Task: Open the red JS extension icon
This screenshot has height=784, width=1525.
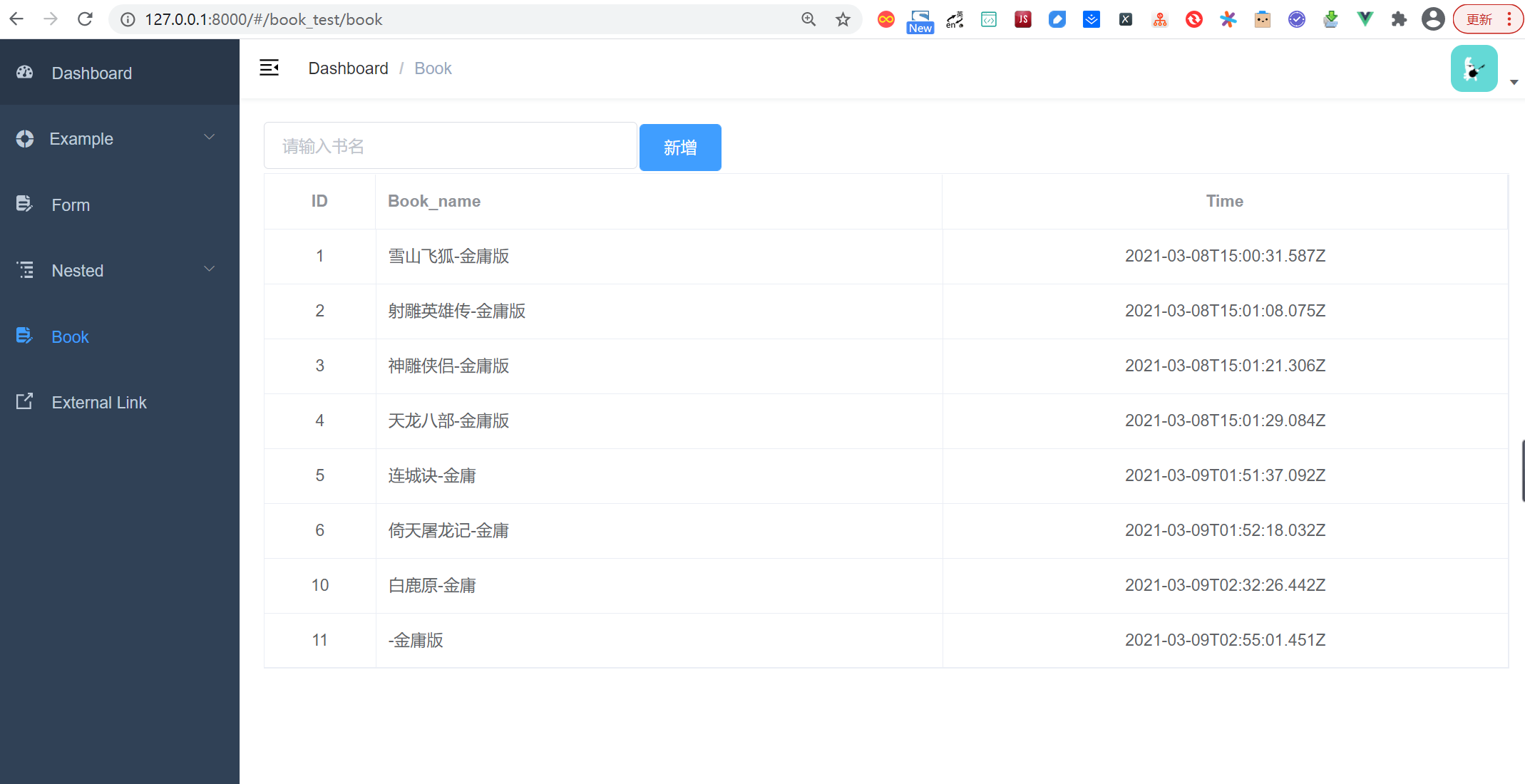Action: click(1023, 19)
